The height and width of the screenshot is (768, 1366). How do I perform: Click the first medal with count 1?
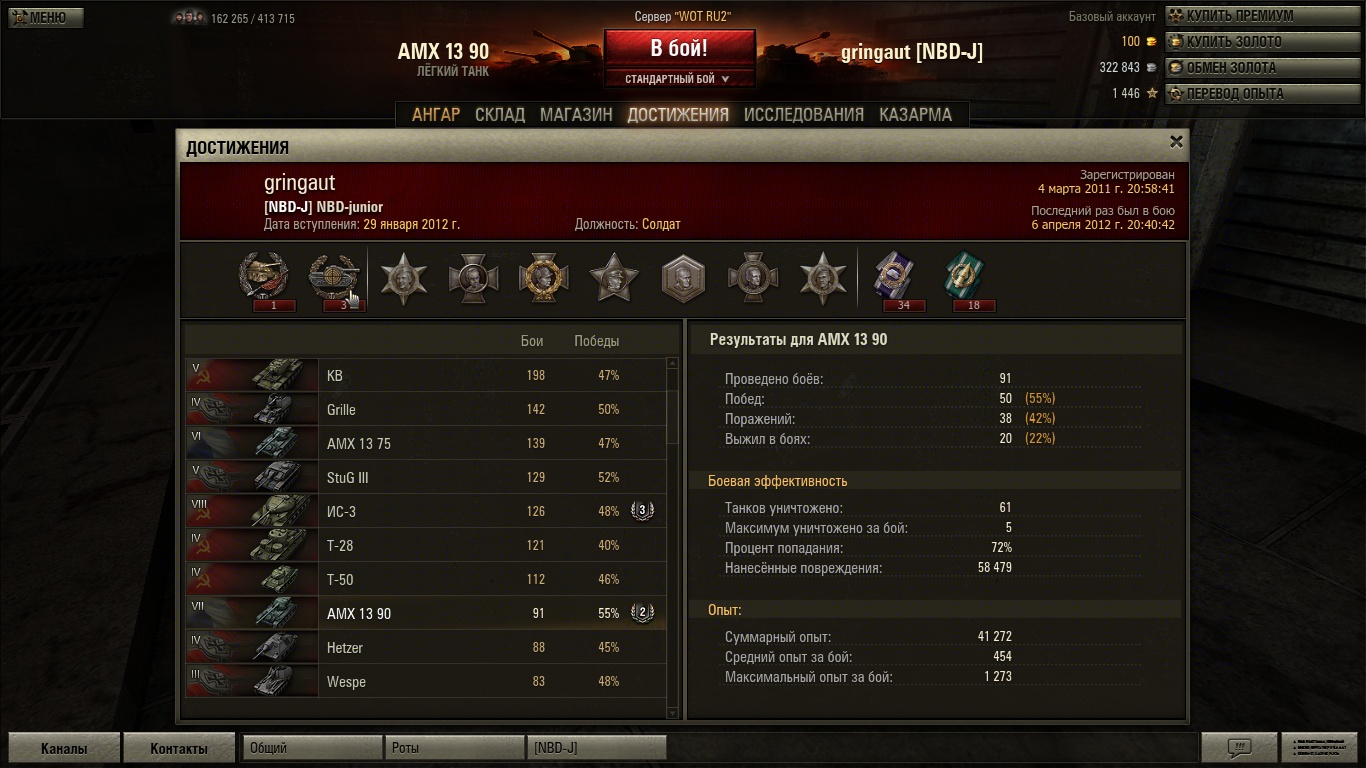click(264, 279)
